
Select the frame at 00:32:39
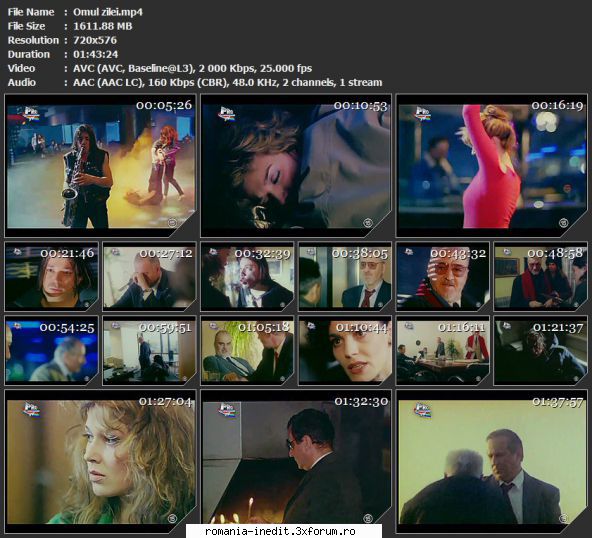pyautogui.click(x=247, y=277)
